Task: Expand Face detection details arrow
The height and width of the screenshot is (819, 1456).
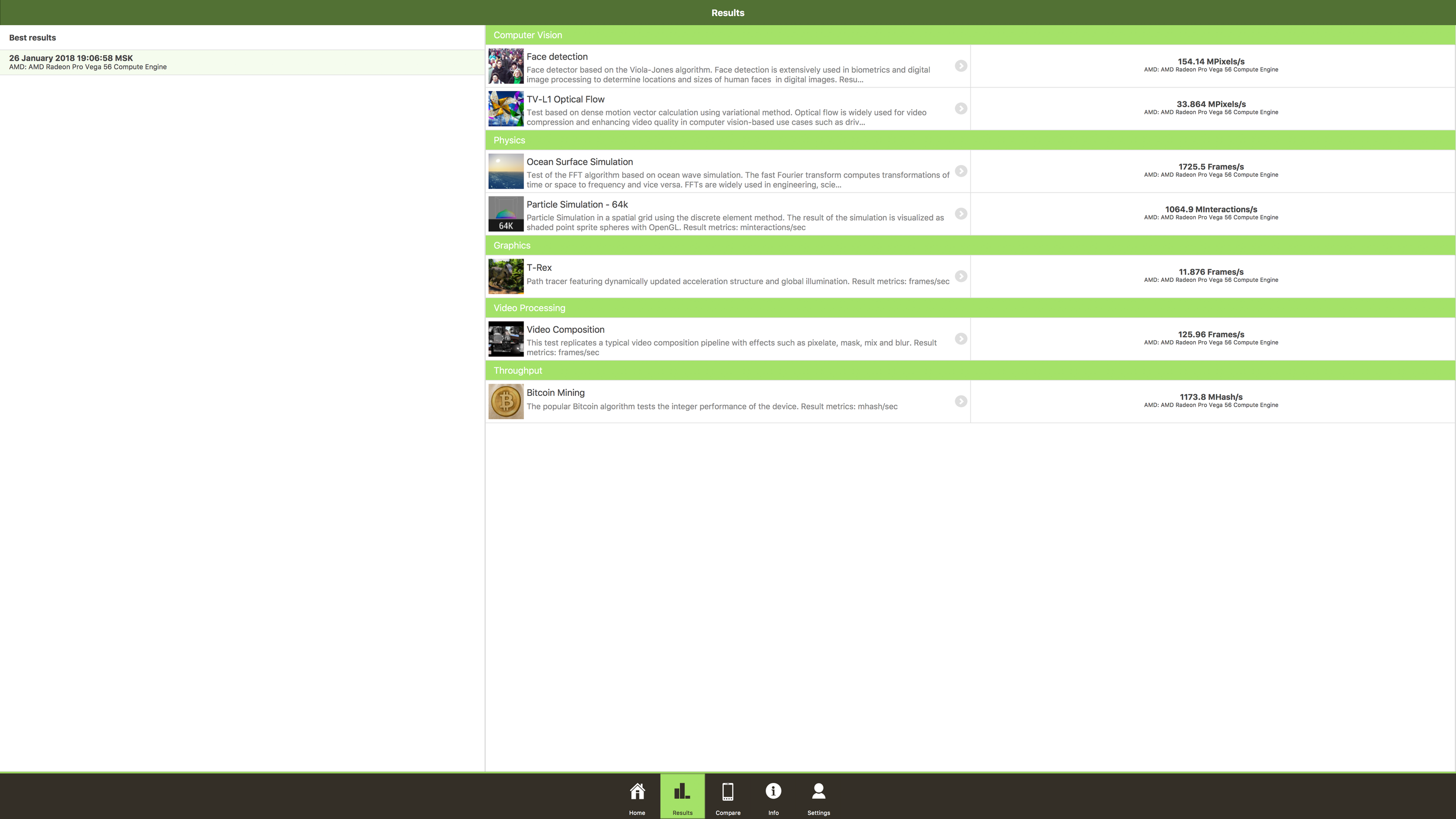Action: tap(961, 66)
